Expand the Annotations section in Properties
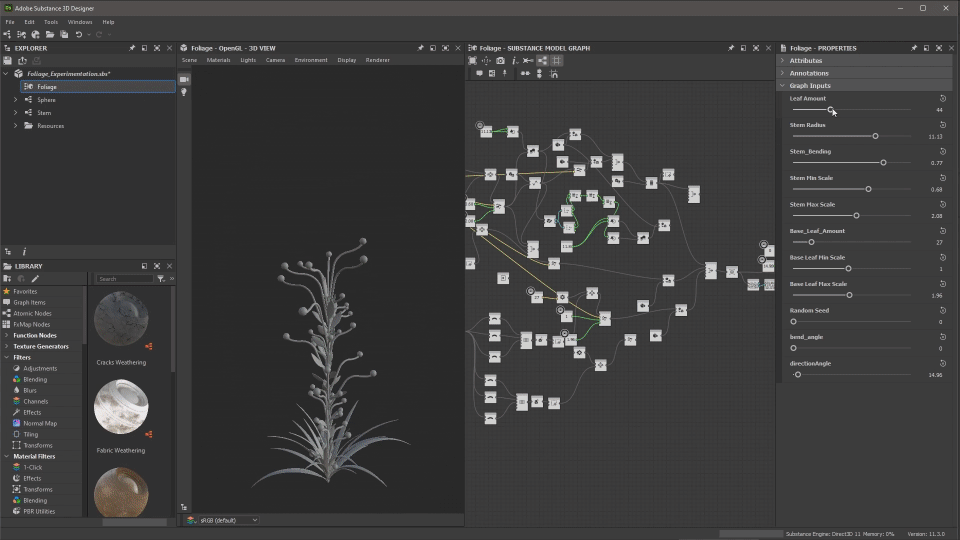 click(x=782, y=73)
